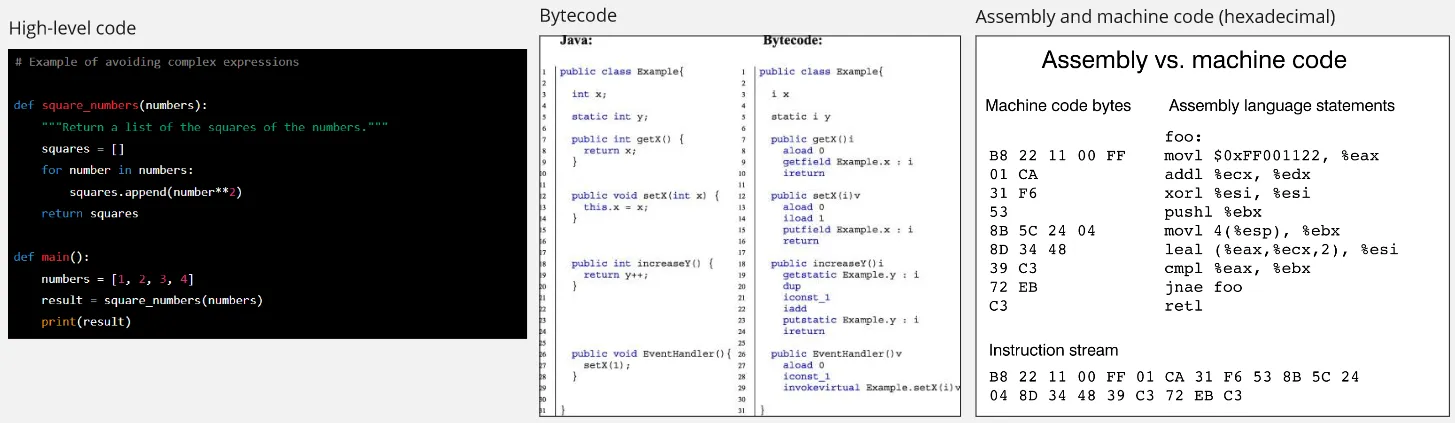
Task: Click bytes "39 C3" beside the cmpl statement
Action: tap(1012, 268)
